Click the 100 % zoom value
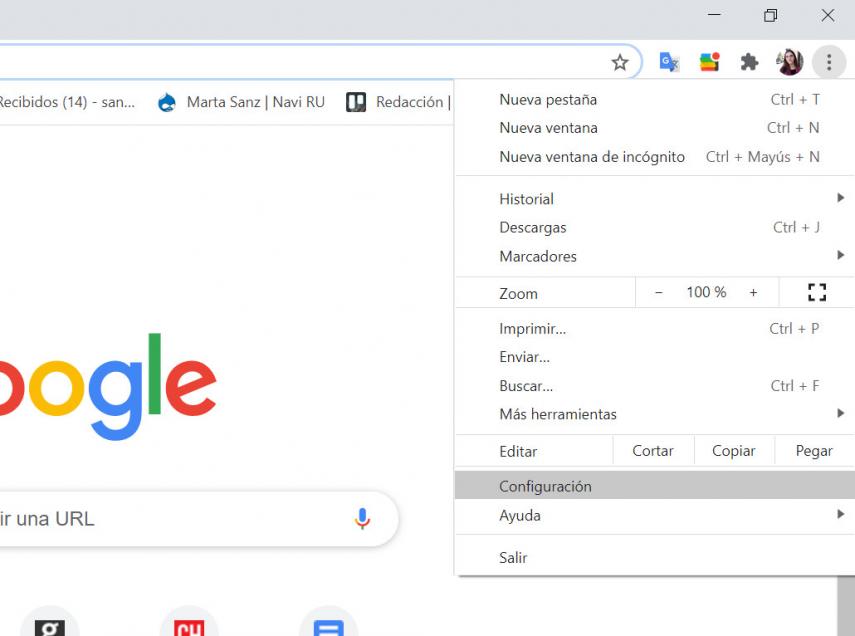This screenshot has height=636, width=855. (706, 292)
